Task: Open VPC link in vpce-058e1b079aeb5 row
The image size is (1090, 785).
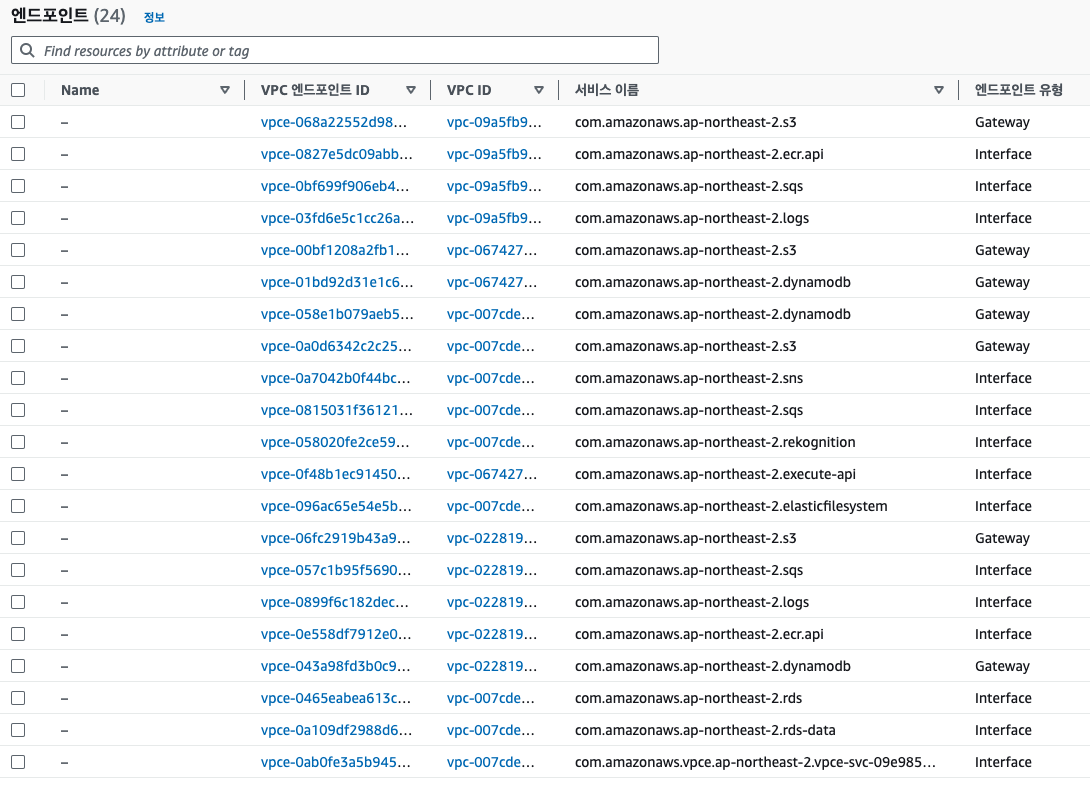Action: point(491,314)
